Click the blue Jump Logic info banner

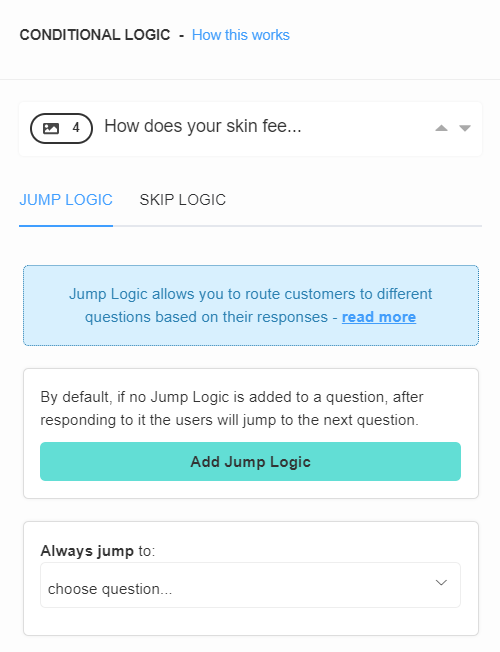coord(251,306)
